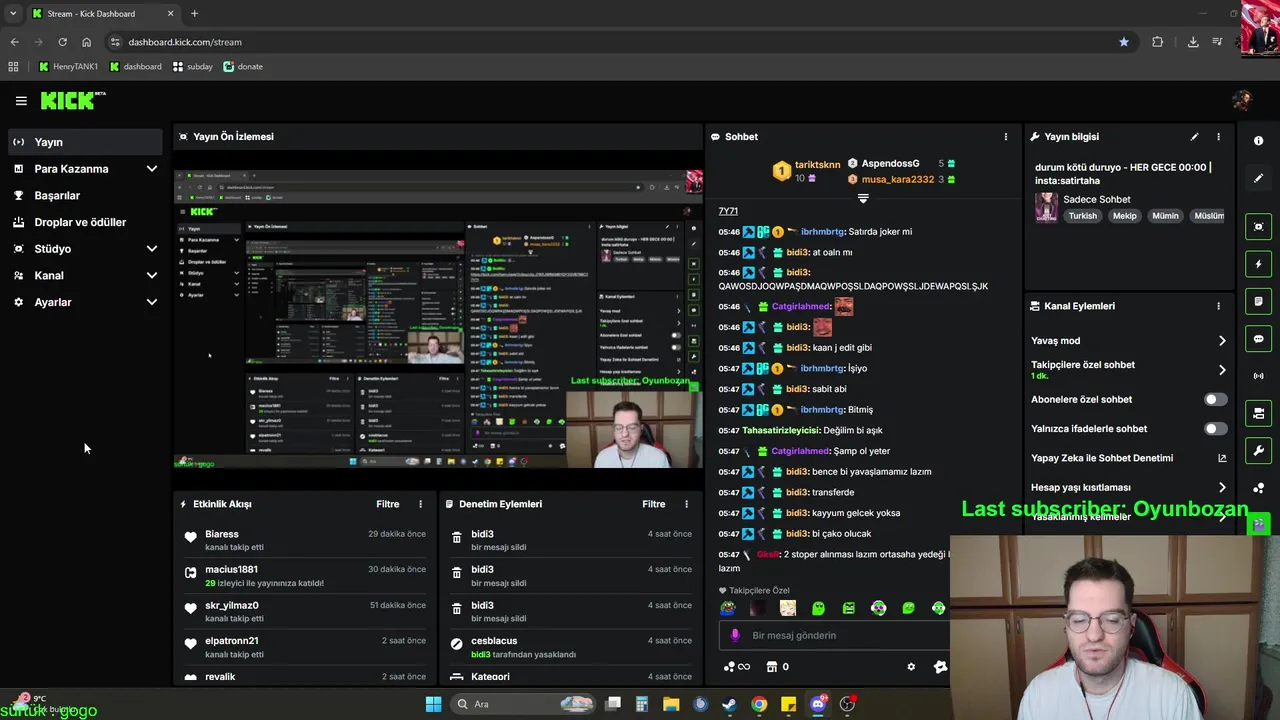The height and width of the screenshot is (720, 1280).
Task: Open Yayın bilgisi panel options menu
Action: click(x=1218, y=137)
